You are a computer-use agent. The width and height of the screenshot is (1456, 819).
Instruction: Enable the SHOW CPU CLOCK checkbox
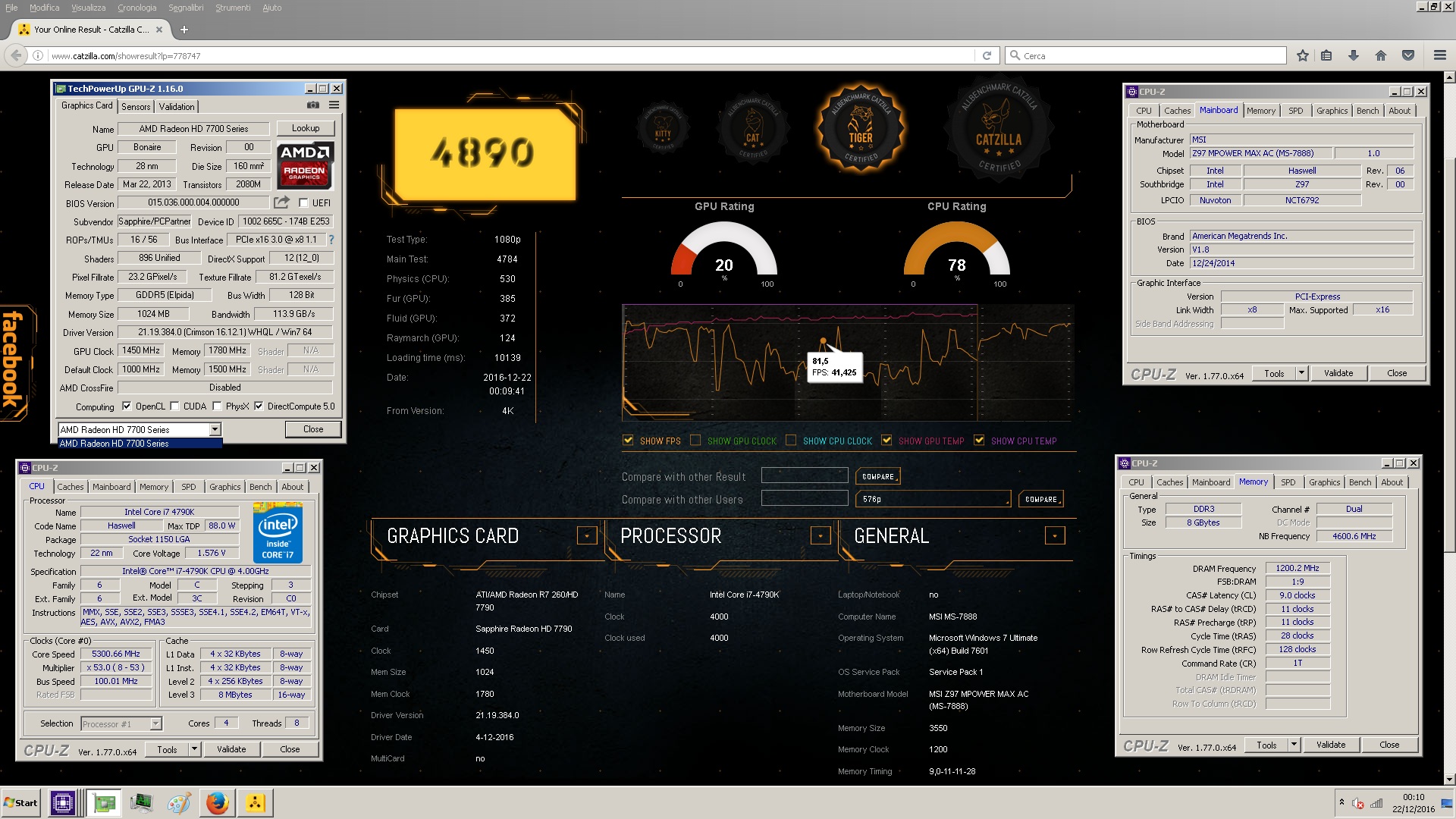(791, 440)
